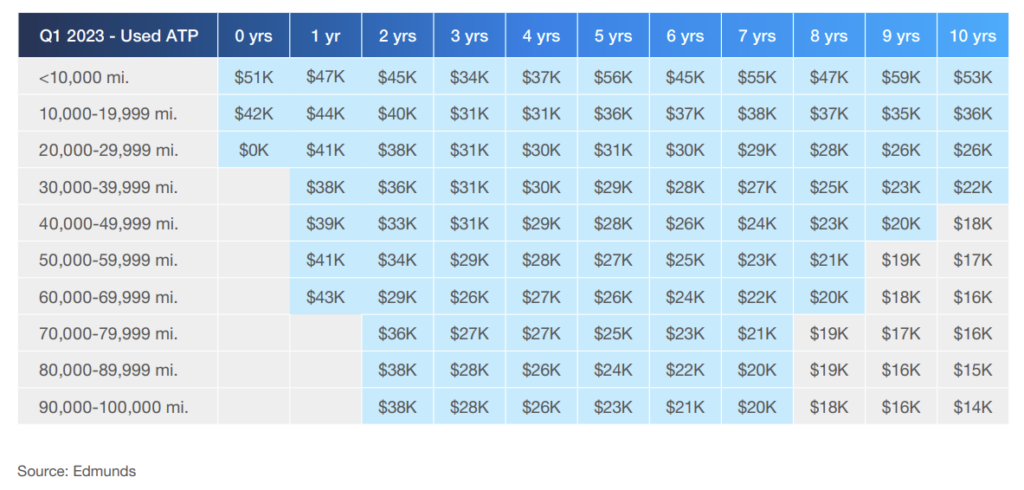Screen dimensions: 1024x490
Task: Select the $34K cell under 3 yrs
Action: click(470, 77)
